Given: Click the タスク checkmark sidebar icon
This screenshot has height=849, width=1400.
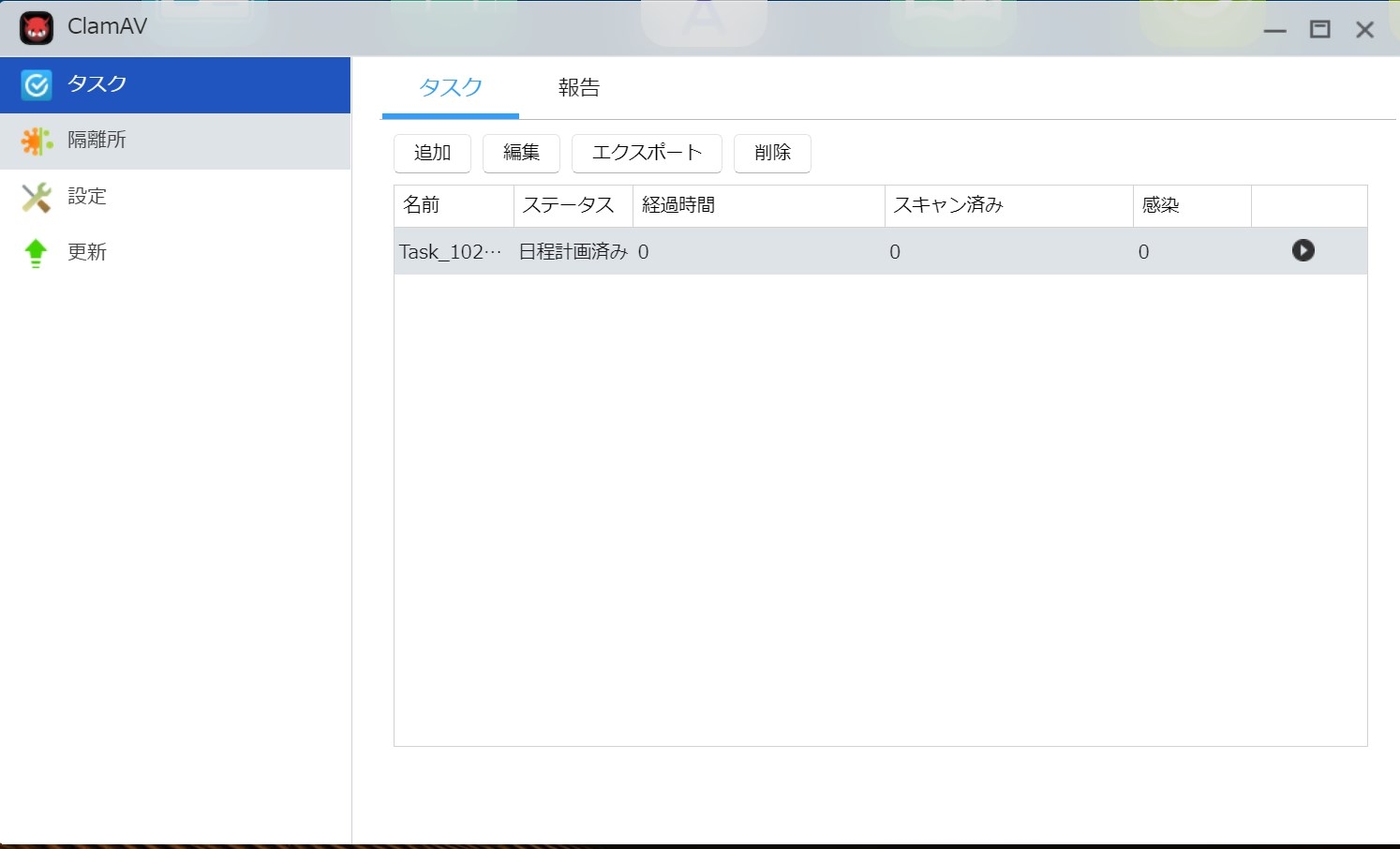Looking at the screenshot, I should tap(37, 85).
